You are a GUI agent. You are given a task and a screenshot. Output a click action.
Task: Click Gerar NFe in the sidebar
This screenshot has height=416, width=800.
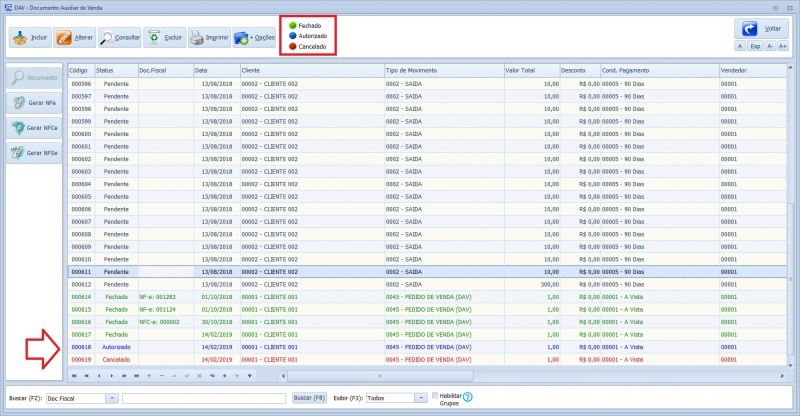click(x=34, y=102)
